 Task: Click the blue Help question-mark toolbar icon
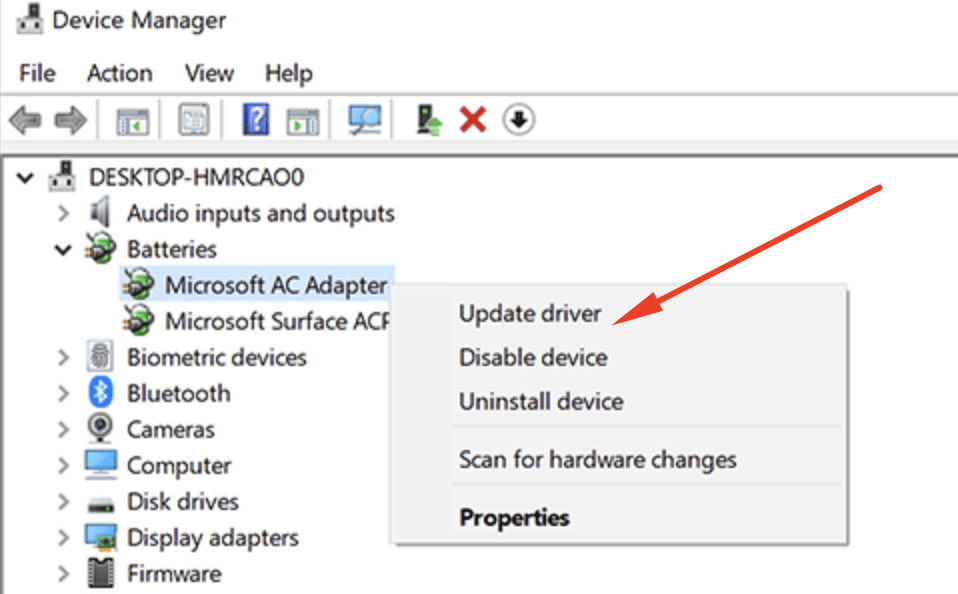coord(256,121)
